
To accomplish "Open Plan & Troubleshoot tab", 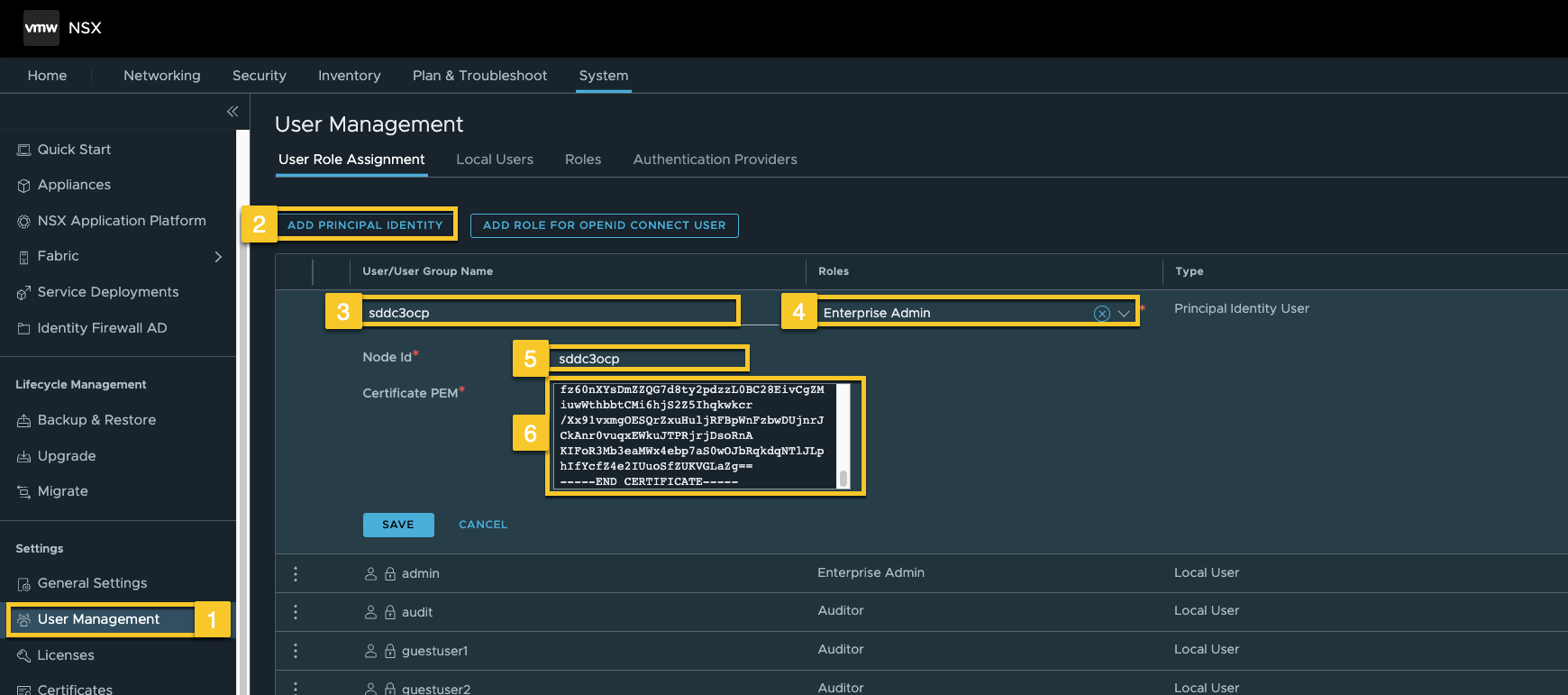I will (480, 76).
